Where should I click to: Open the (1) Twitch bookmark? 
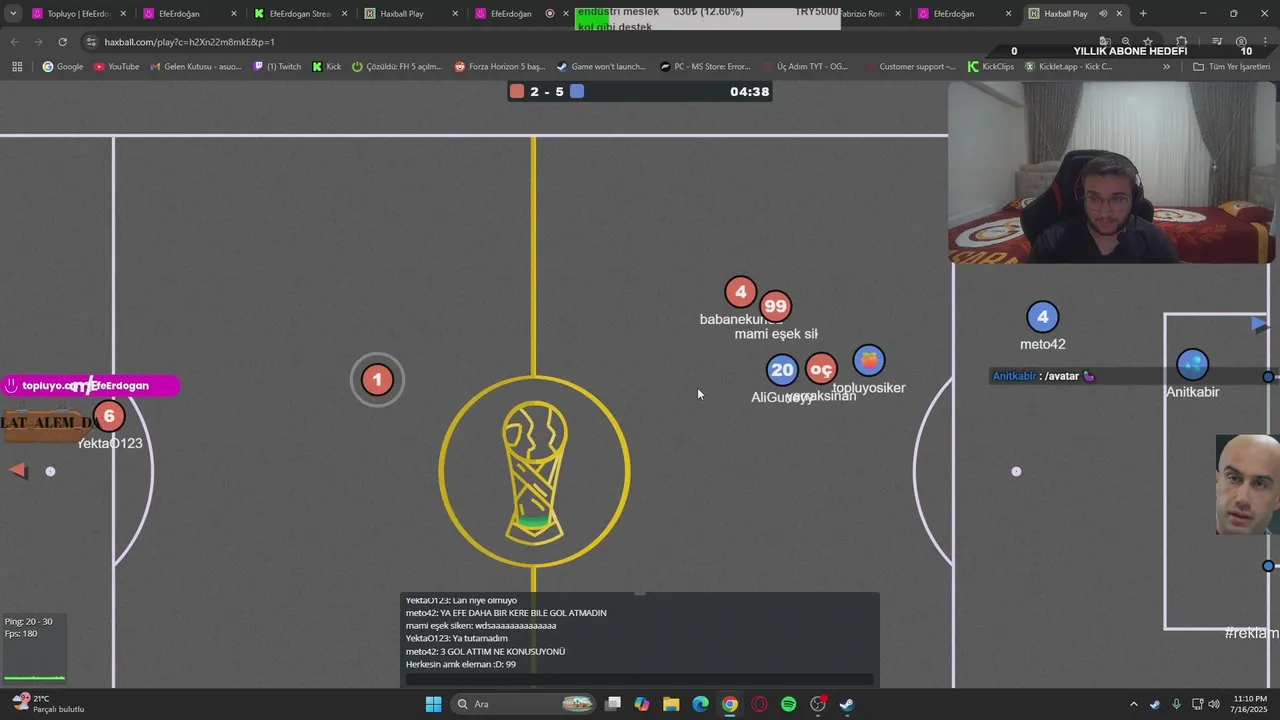[277, 67]
